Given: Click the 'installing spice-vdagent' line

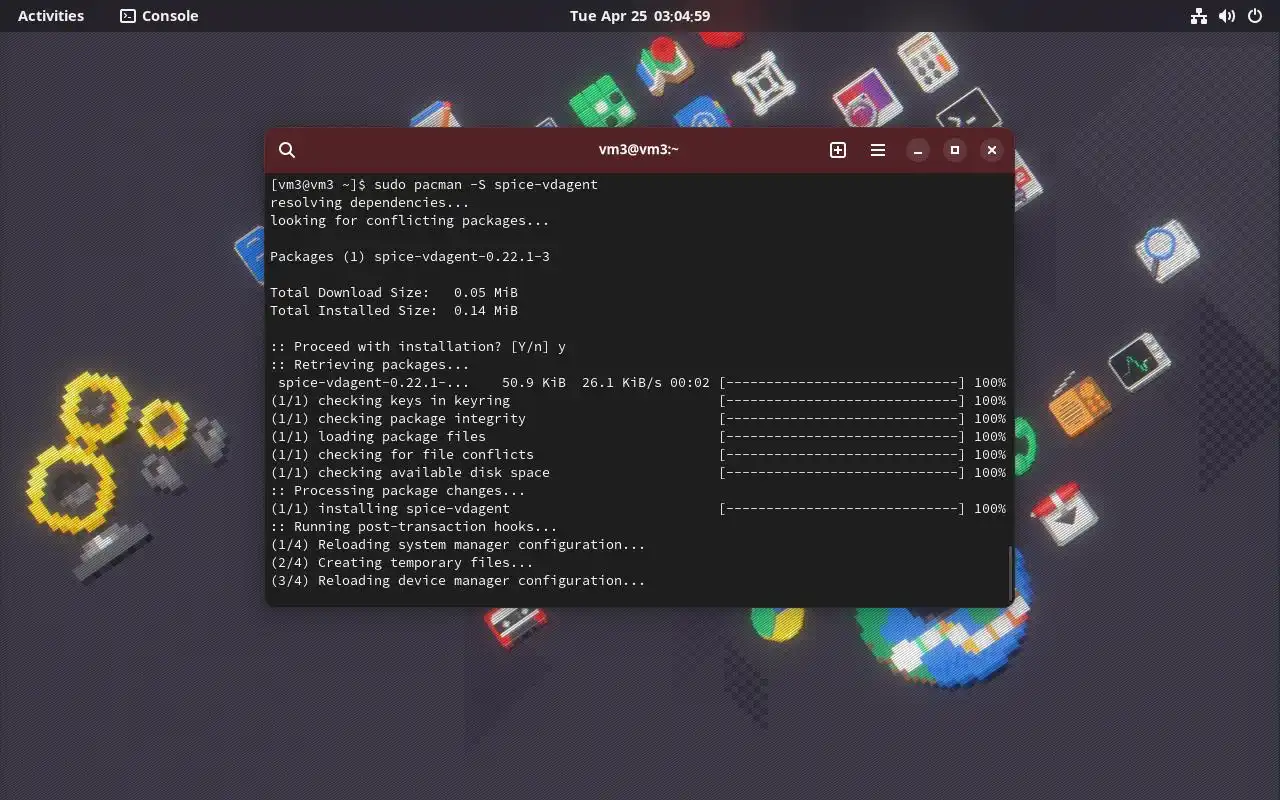Looking at the screenshot, I should click(638, 508).
